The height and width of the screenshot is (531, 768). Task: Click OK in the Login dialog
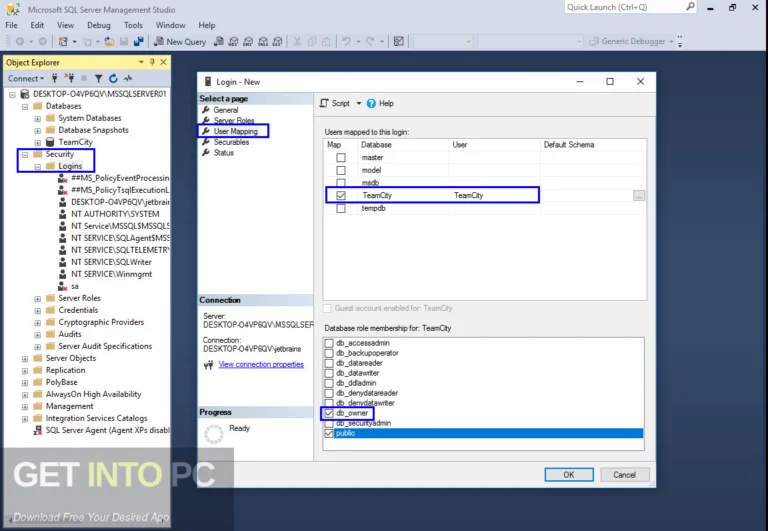tap(569, 475)
